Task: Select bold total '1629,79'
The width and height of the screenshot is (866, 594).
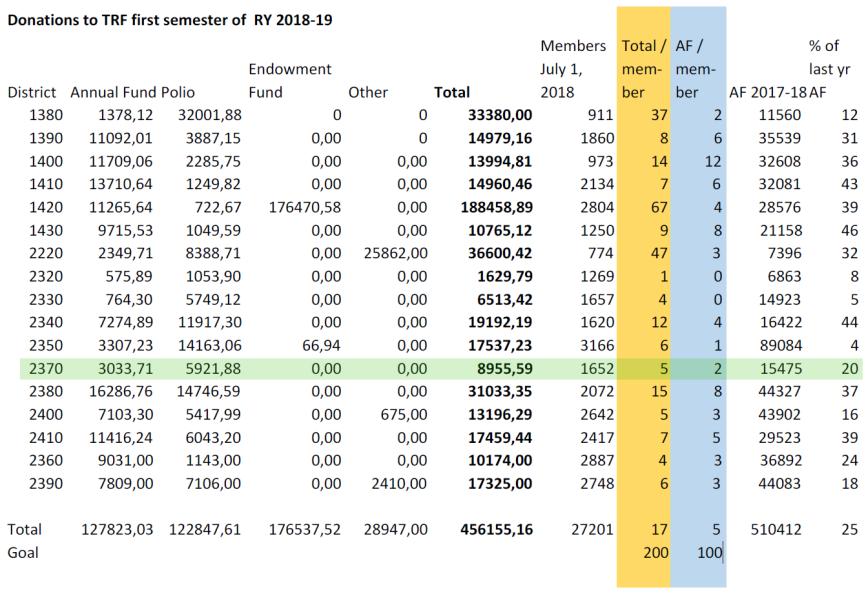Action: (x=505, y=276)
